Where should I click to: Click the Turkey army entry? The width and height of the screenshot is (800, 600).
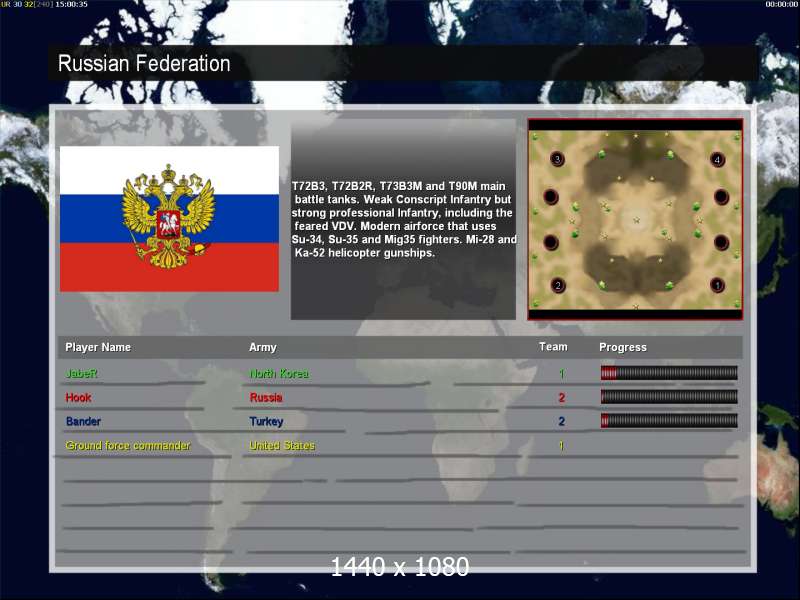[x=266, y=421]
